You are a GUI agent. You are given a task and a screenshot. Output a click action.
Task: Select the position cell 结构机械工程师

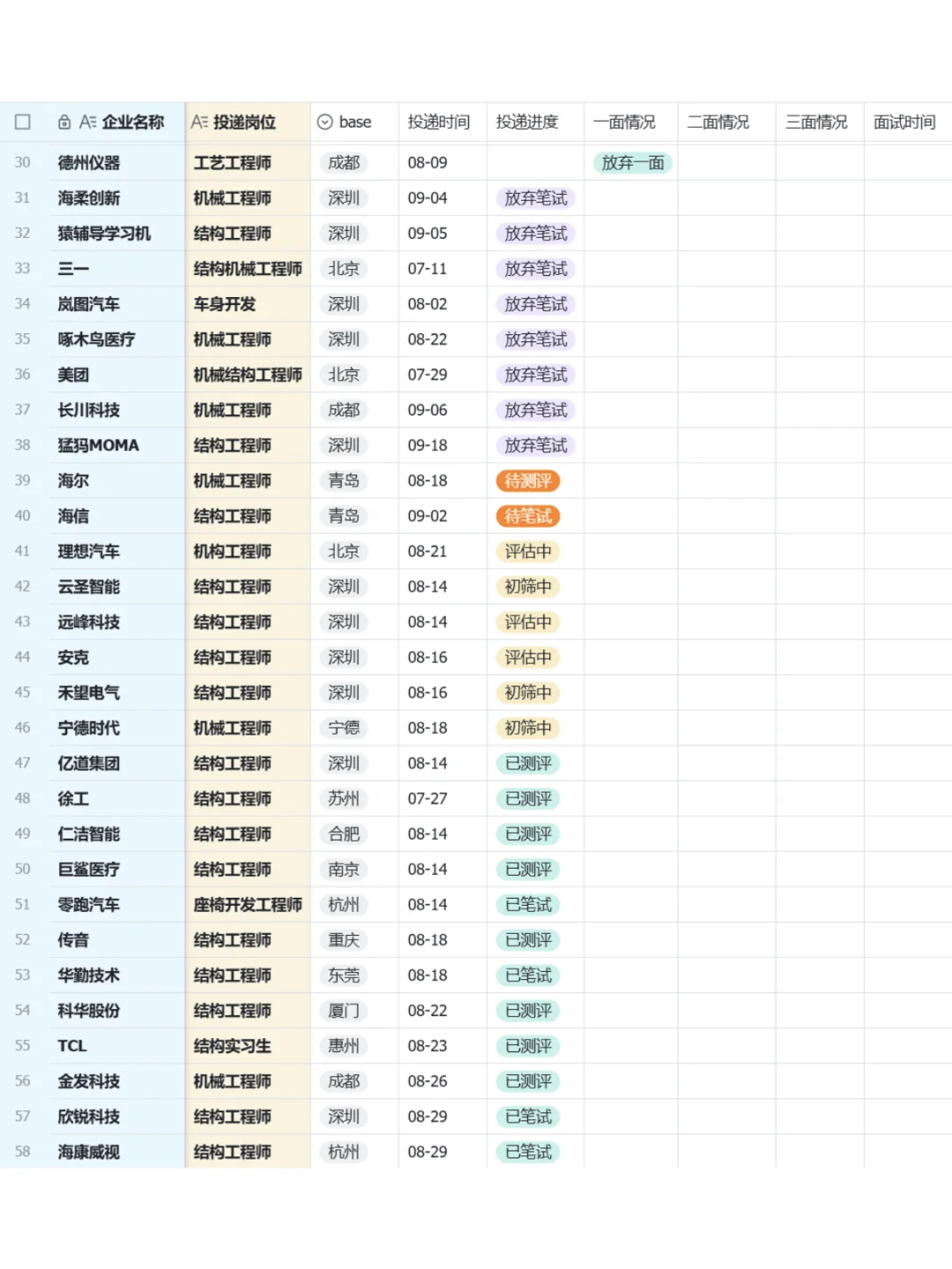[x=248, y=269]
